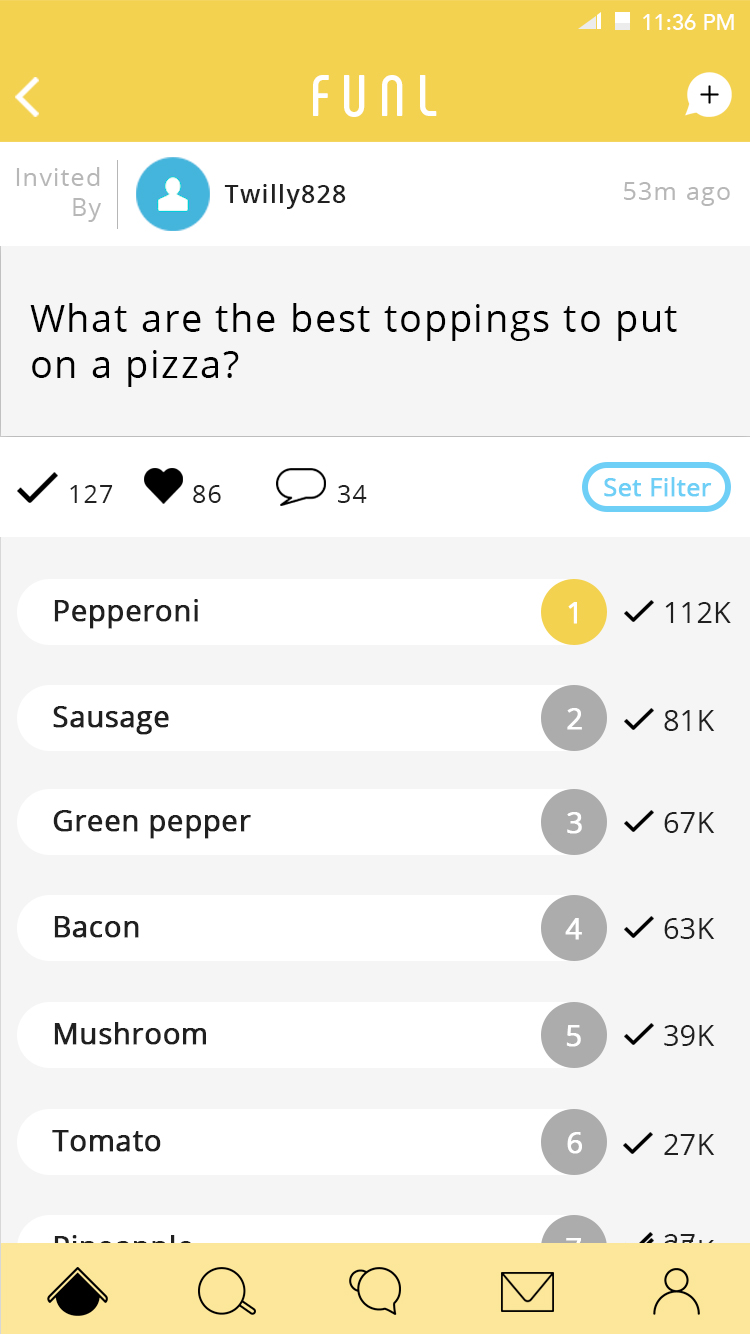
Task: Tap the checkmark votes icon
Action: tap(37, 488)
